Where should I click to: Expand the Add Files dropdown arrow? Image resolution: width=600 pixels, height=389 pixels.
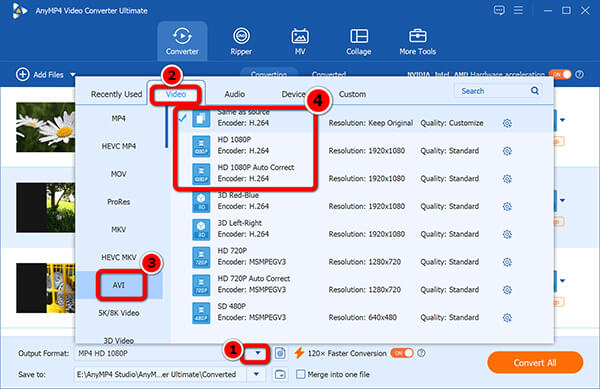coord(72,75)
